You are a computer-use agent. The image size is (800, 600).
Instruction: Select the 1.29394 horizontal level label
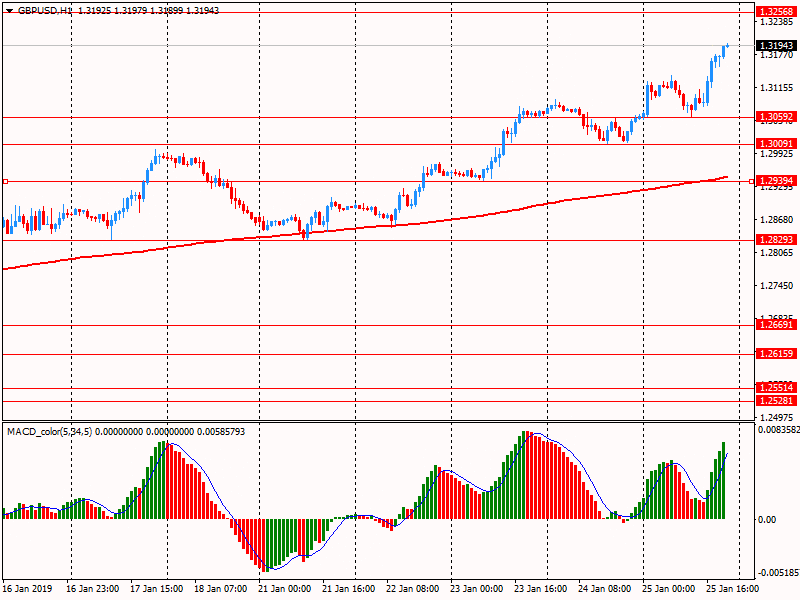(x=777, y=181)
